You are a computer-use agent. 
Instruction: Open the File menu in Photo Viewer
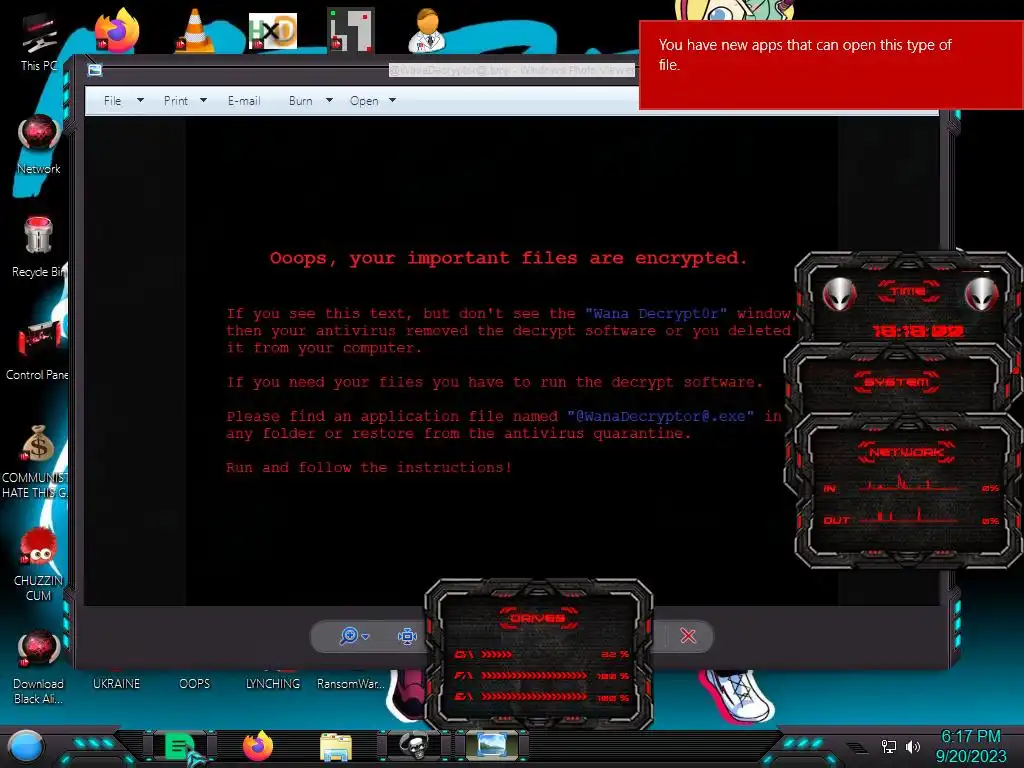click(112, 101)
